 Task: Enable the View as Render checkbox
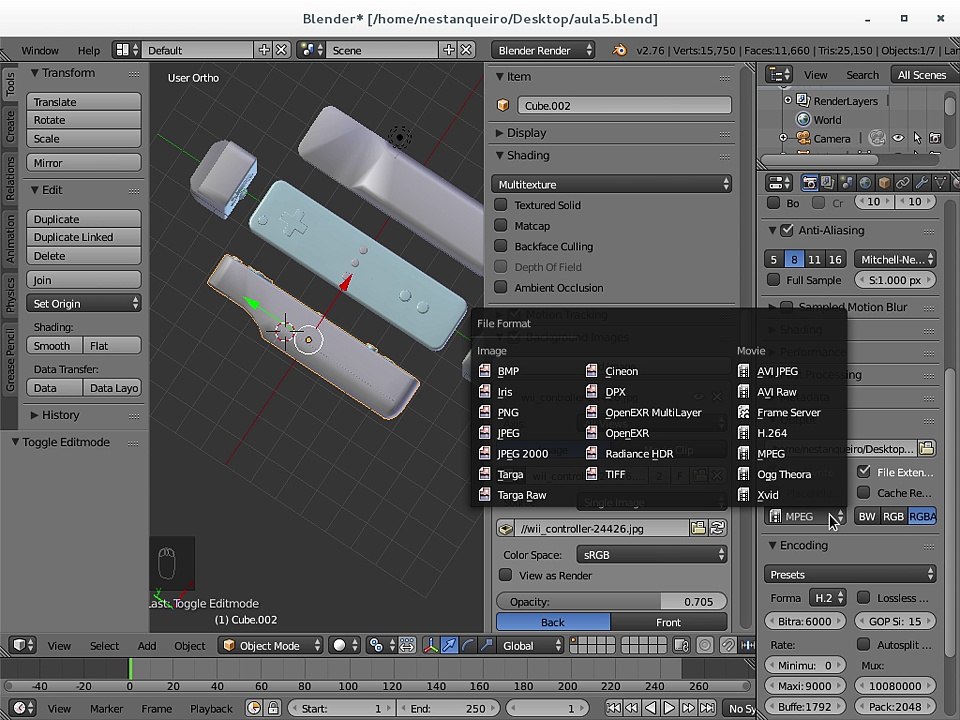506,575
